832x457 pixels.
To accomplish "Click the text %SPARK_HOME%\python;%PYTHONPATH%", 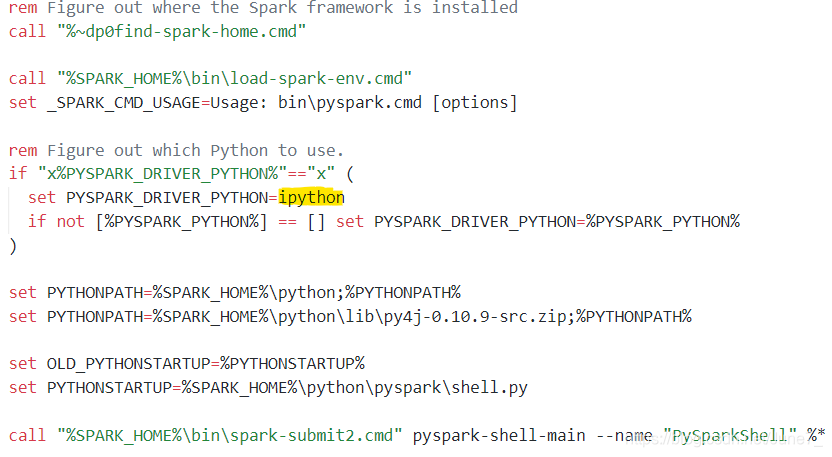I will (307, 293).
